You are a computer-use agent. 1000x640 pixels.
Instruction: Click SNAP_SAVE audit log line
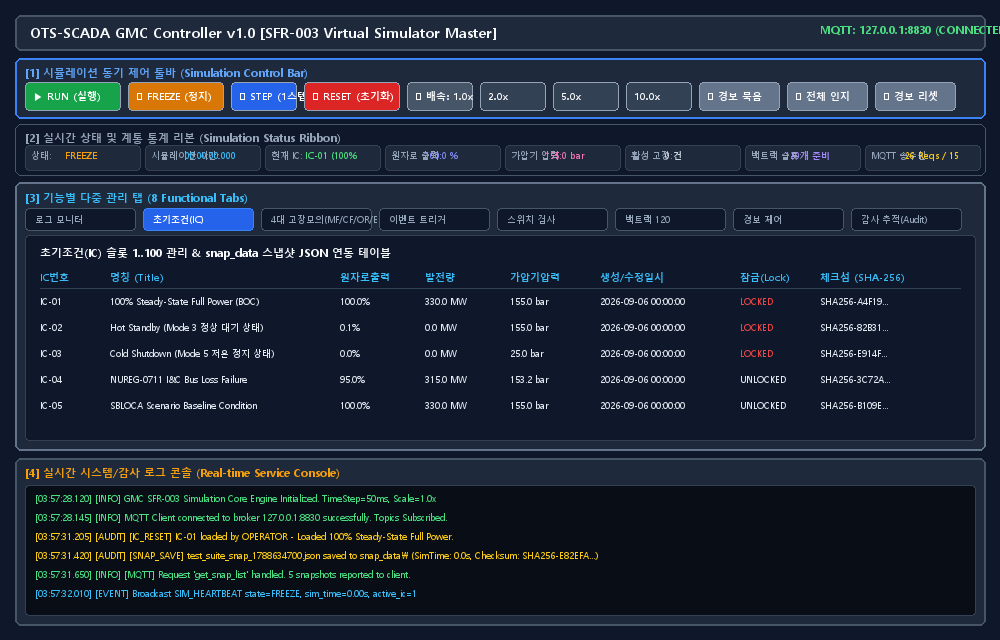click(317, 556)
